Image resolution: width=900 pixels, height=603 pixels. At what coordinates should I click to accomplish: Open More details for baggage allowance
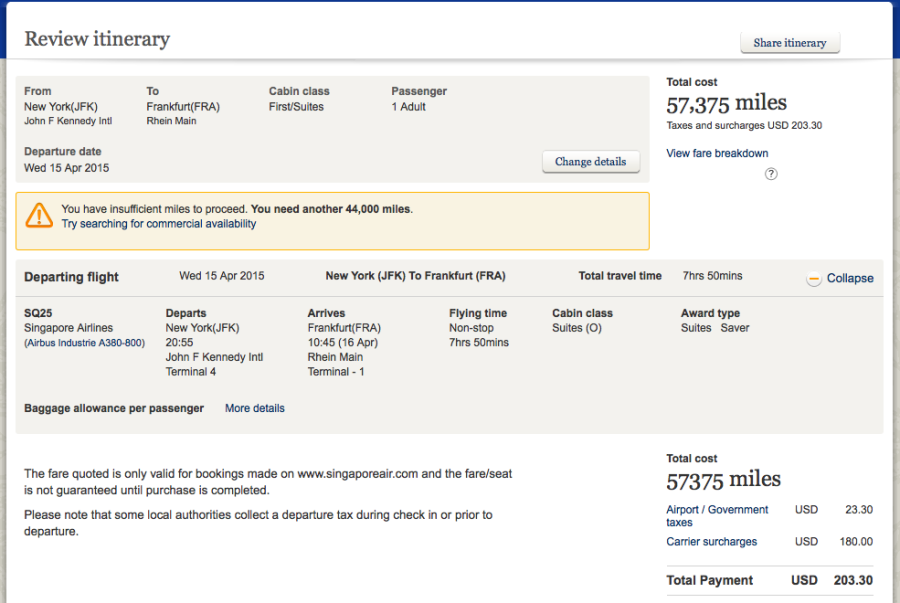click(x=254, y=408)
